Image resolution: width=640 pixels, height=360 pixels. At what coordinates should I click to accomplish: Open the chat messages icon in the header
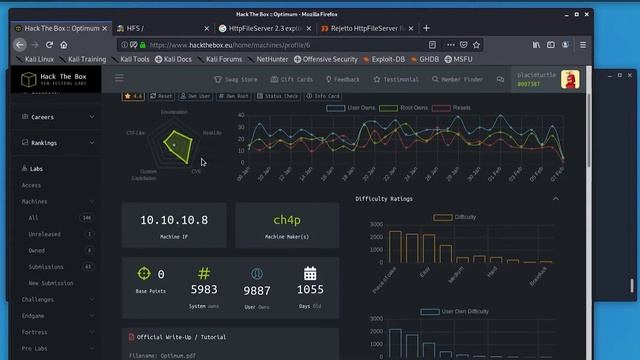500,79
